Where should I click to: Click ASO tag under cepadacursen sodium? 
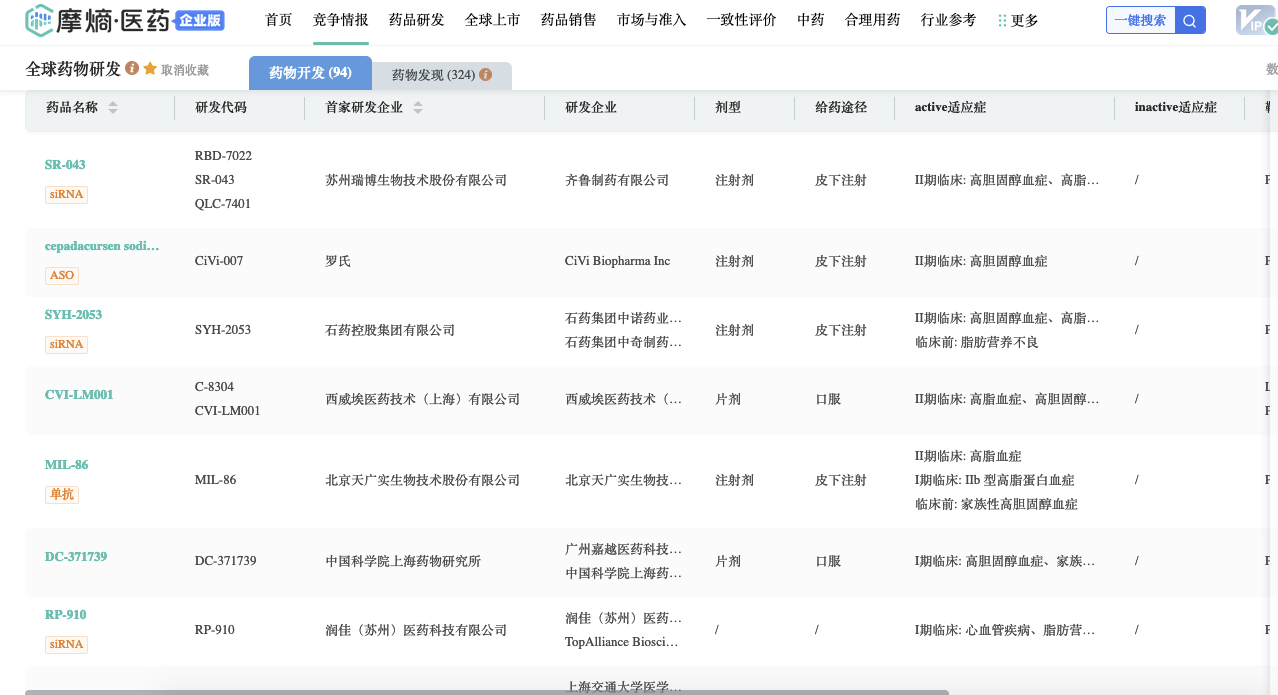(62, 275)
